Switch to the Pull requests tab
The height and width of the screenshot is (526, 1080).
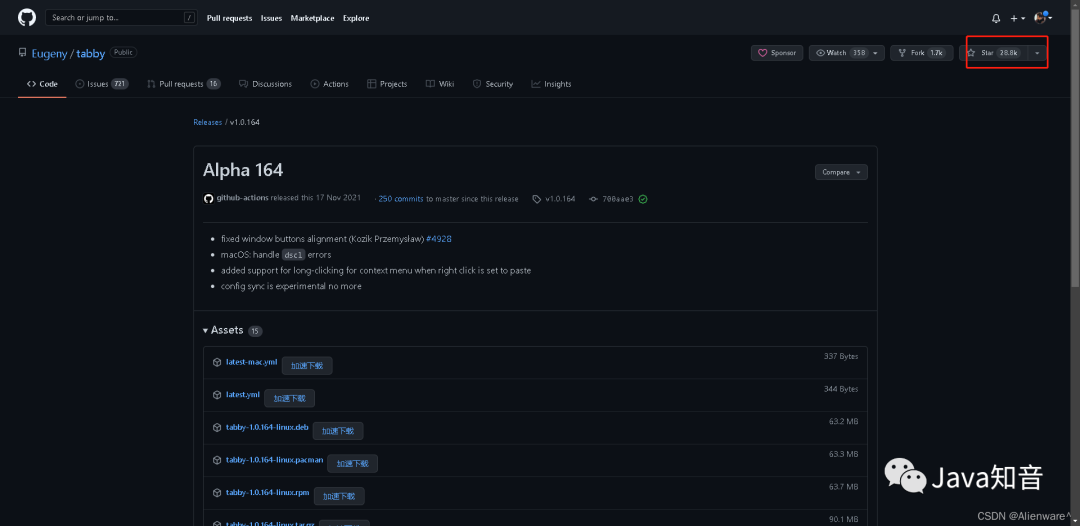tap(183, 84)
